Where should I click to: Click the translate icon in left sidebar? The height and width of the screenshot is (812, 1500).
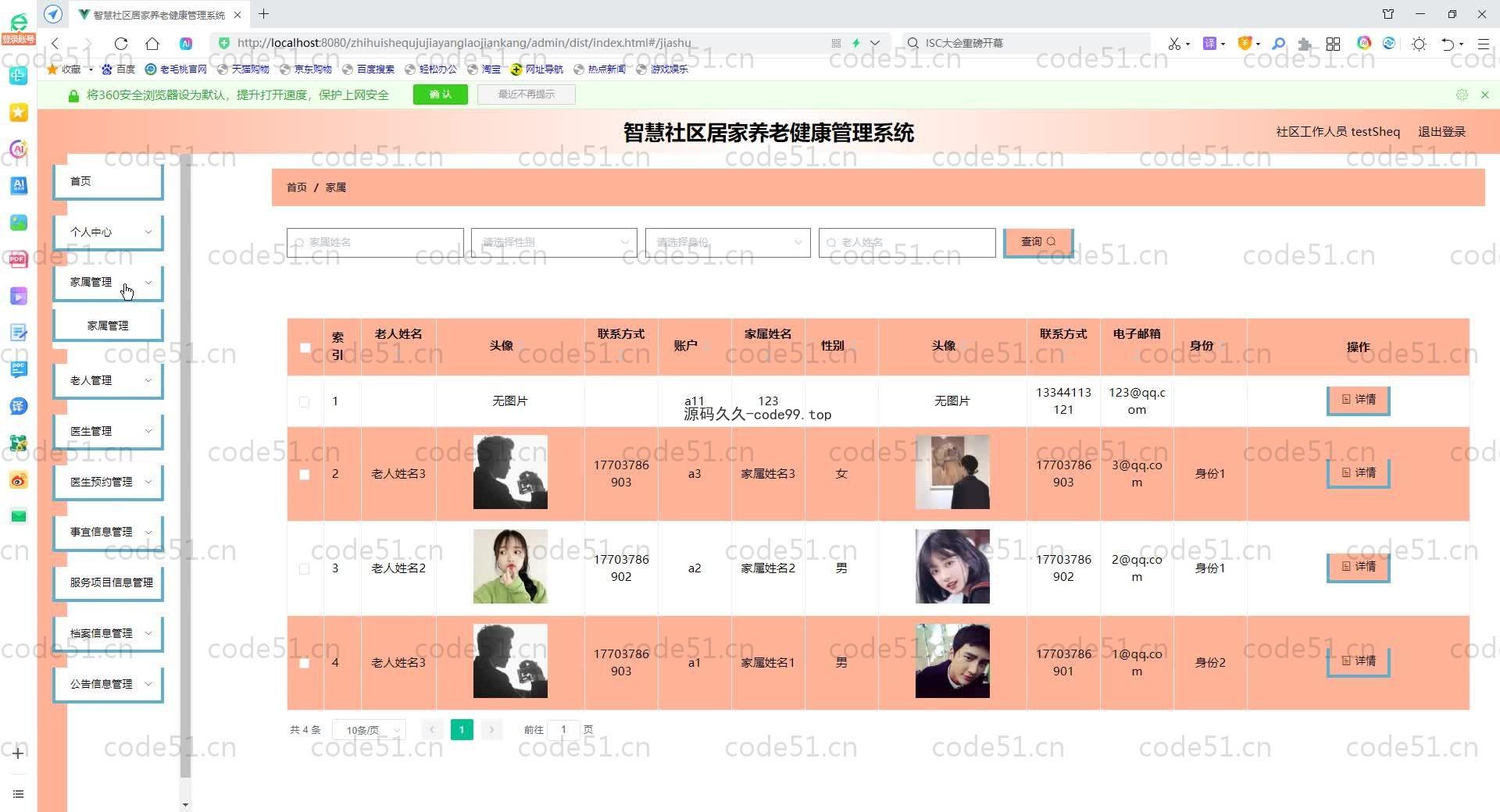[19, 406]
